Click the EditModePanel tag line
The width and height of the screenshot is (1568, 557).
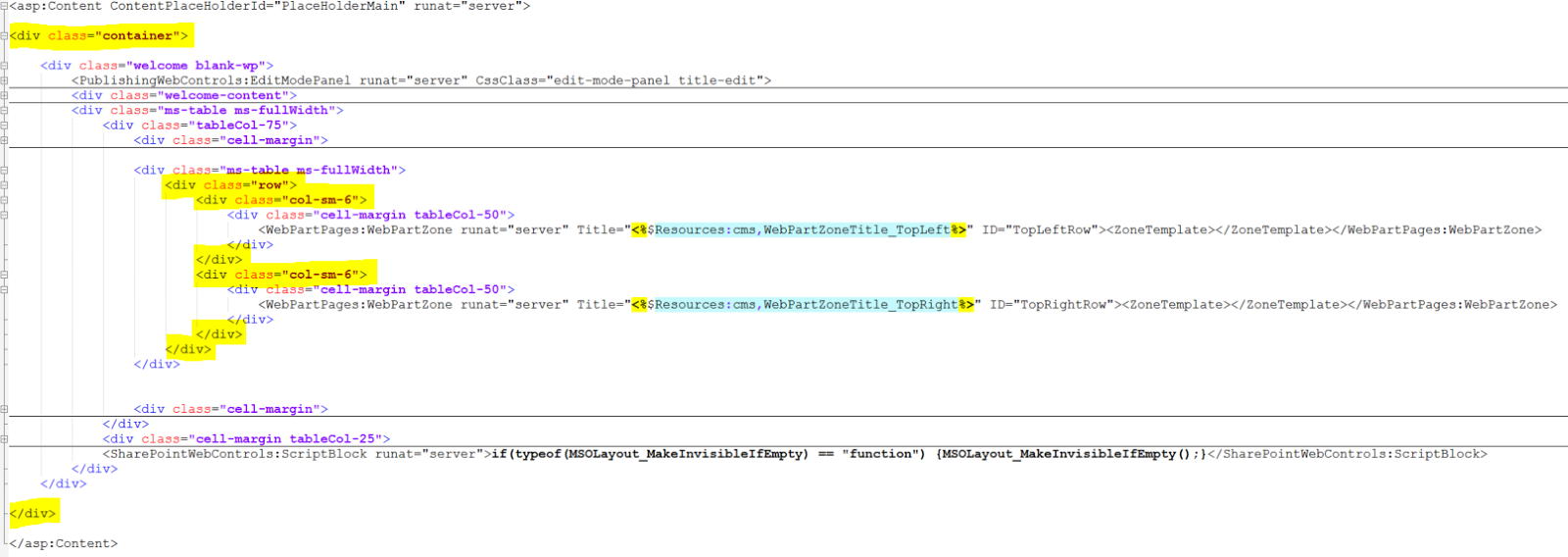tap(421, 80)
